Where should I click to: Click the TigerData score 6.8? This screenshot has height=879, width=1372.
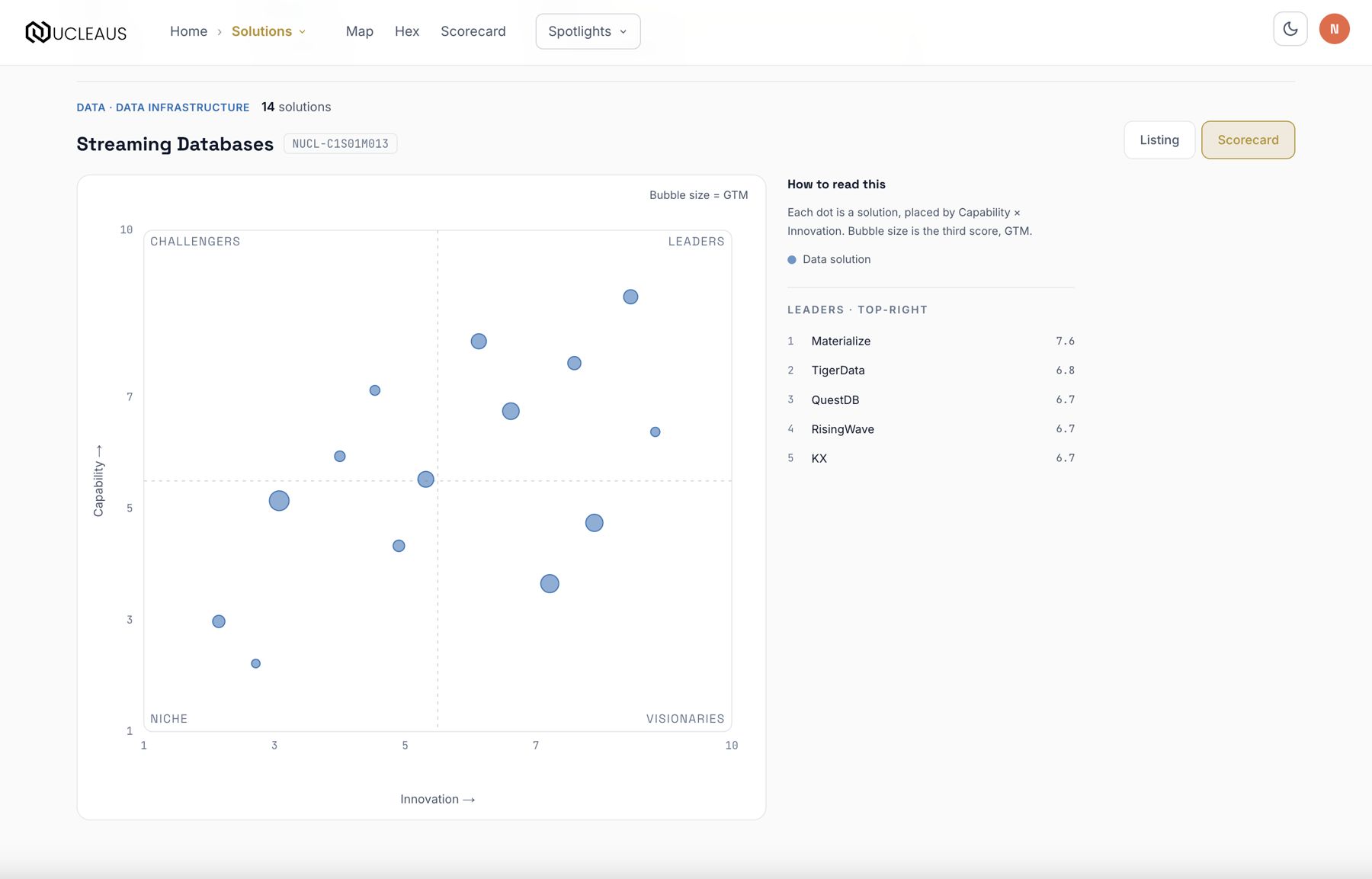[x=1065, y=371]
